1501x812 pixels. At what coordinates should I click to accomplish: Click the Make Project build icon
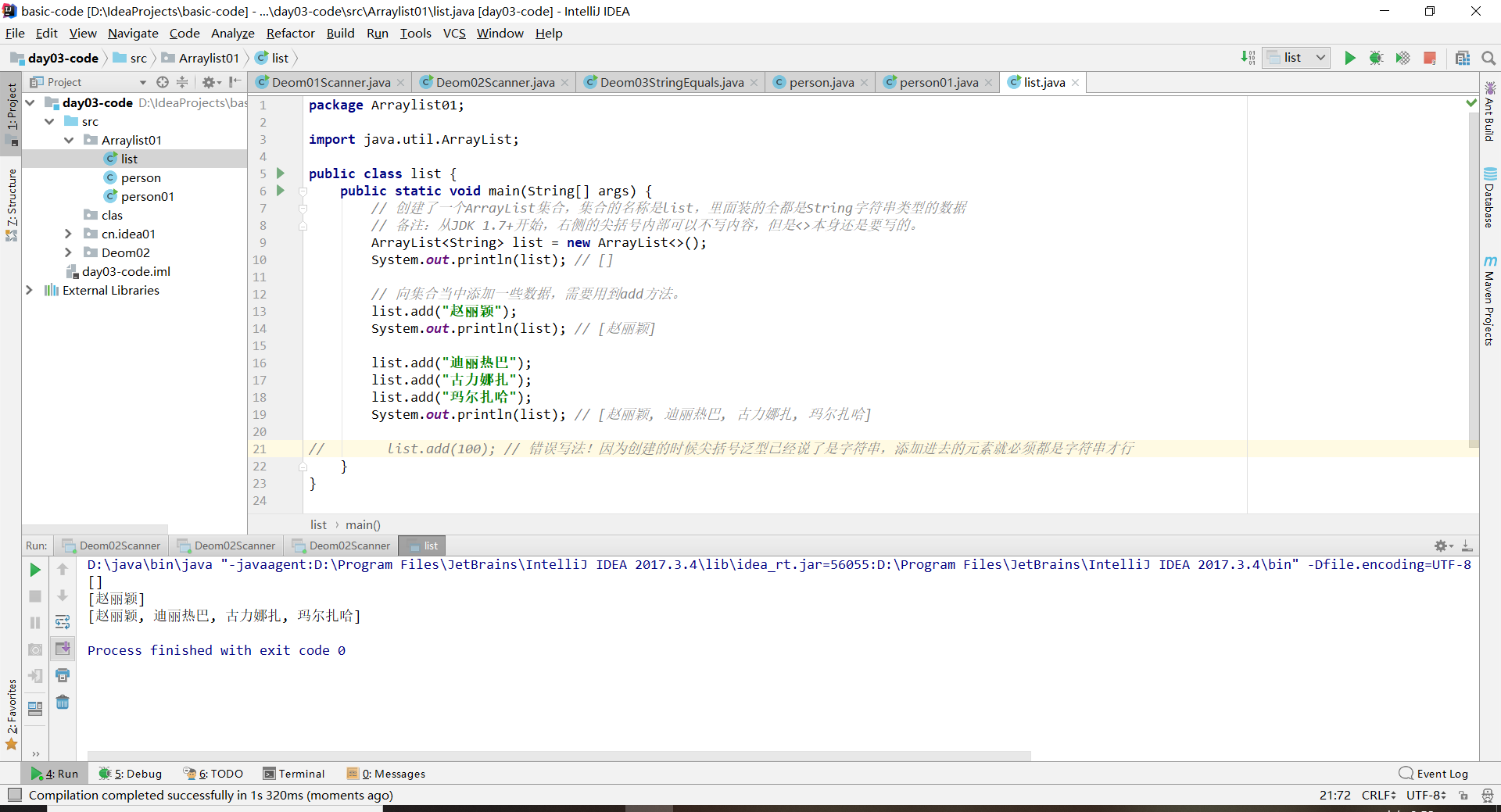pos(1248,58)
